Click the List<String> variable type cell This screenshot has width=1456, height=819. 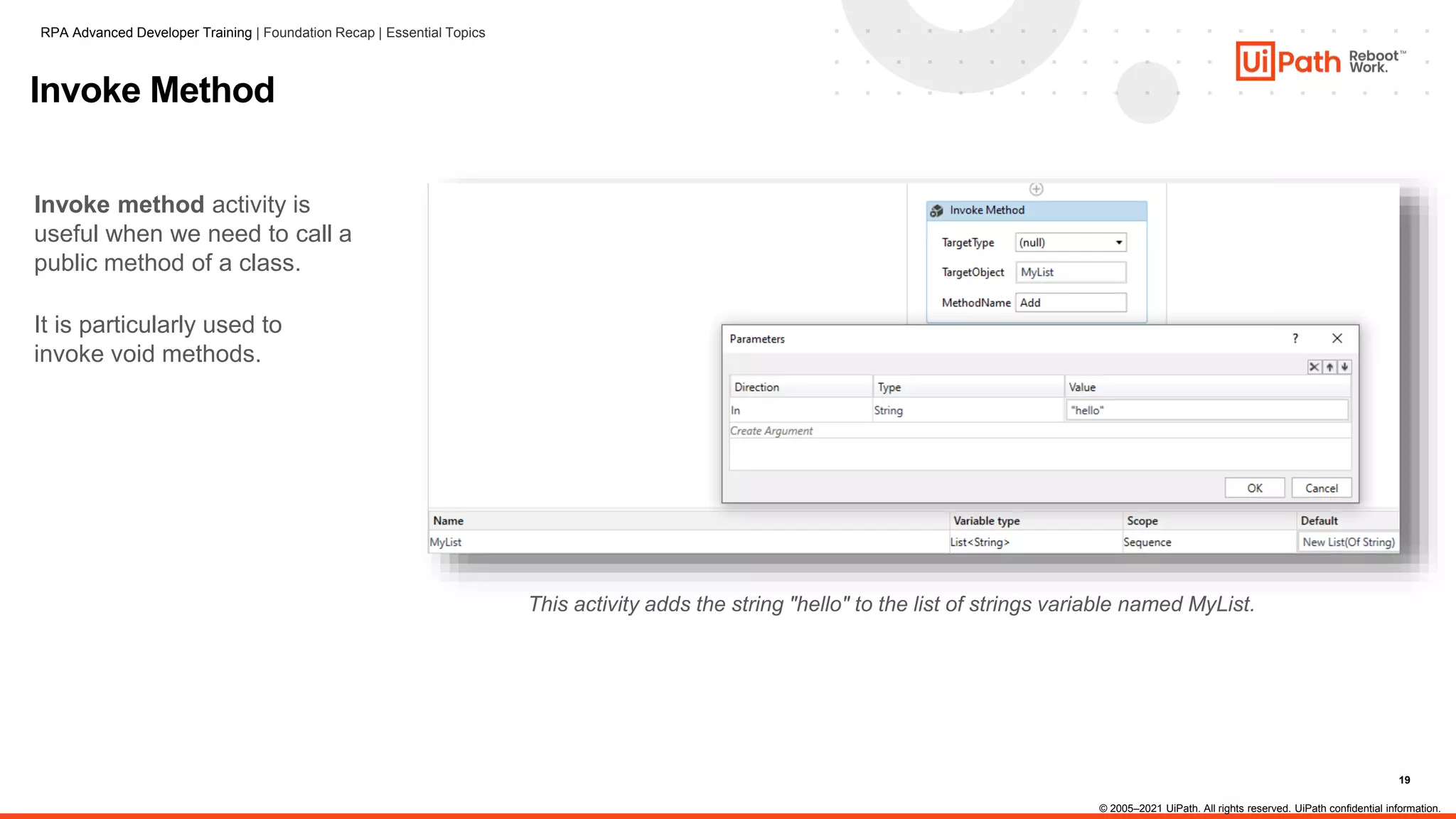pyautogui.click(x=1036, y=542)
